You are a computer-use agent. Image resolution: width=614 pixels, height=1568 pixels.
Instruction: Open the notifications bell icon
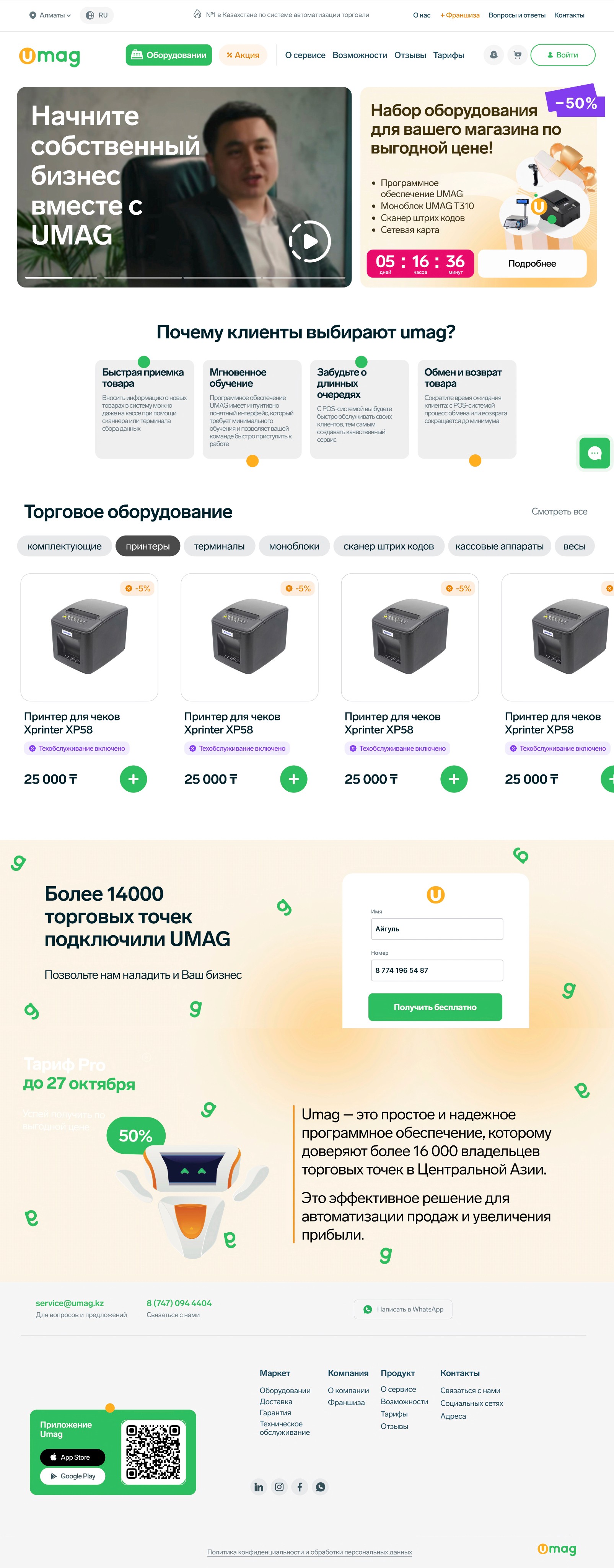pyautogui.click(x=493, y=55)
